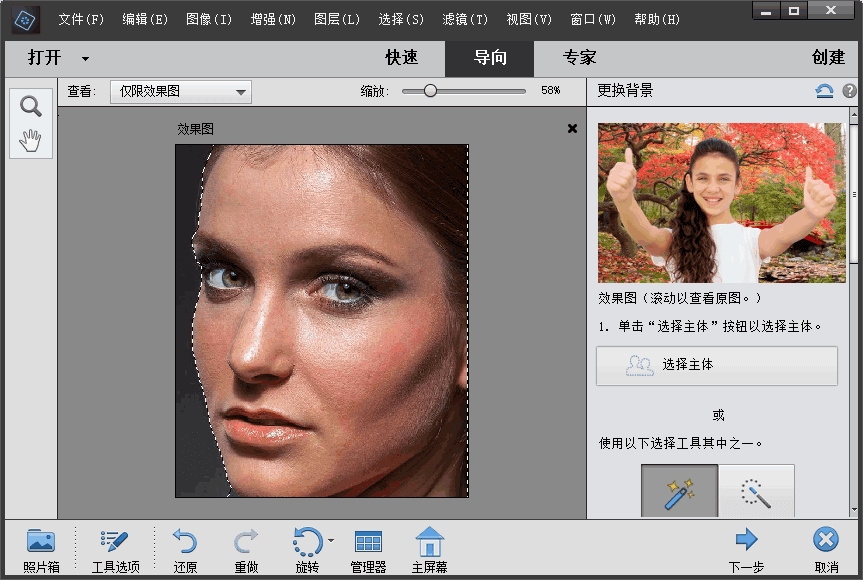The height and width of the screenshot is (580, 863).
Task: Select the Hand tool
Action: (30, 140)
